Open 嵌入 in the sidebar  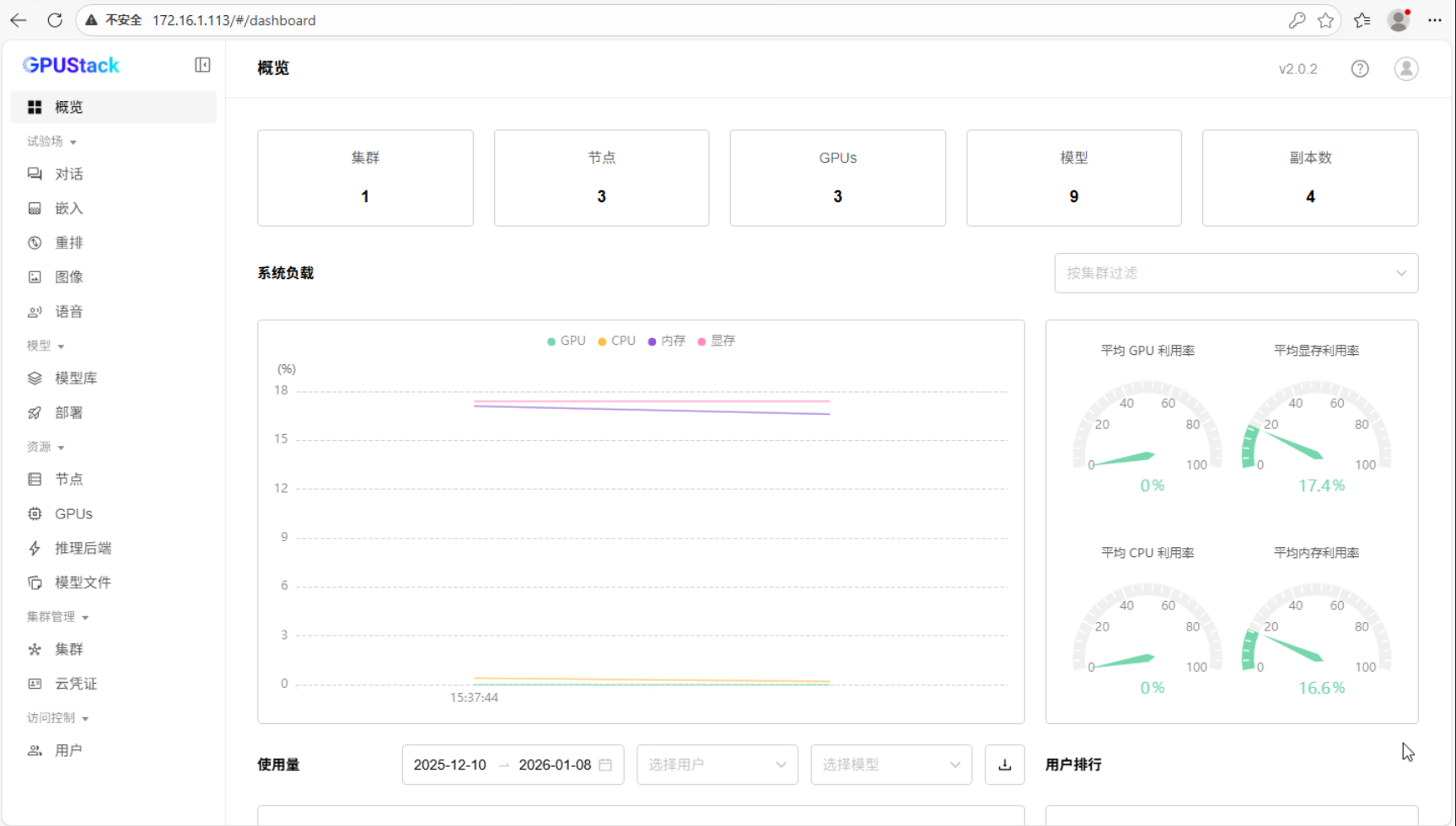(114, 208)
